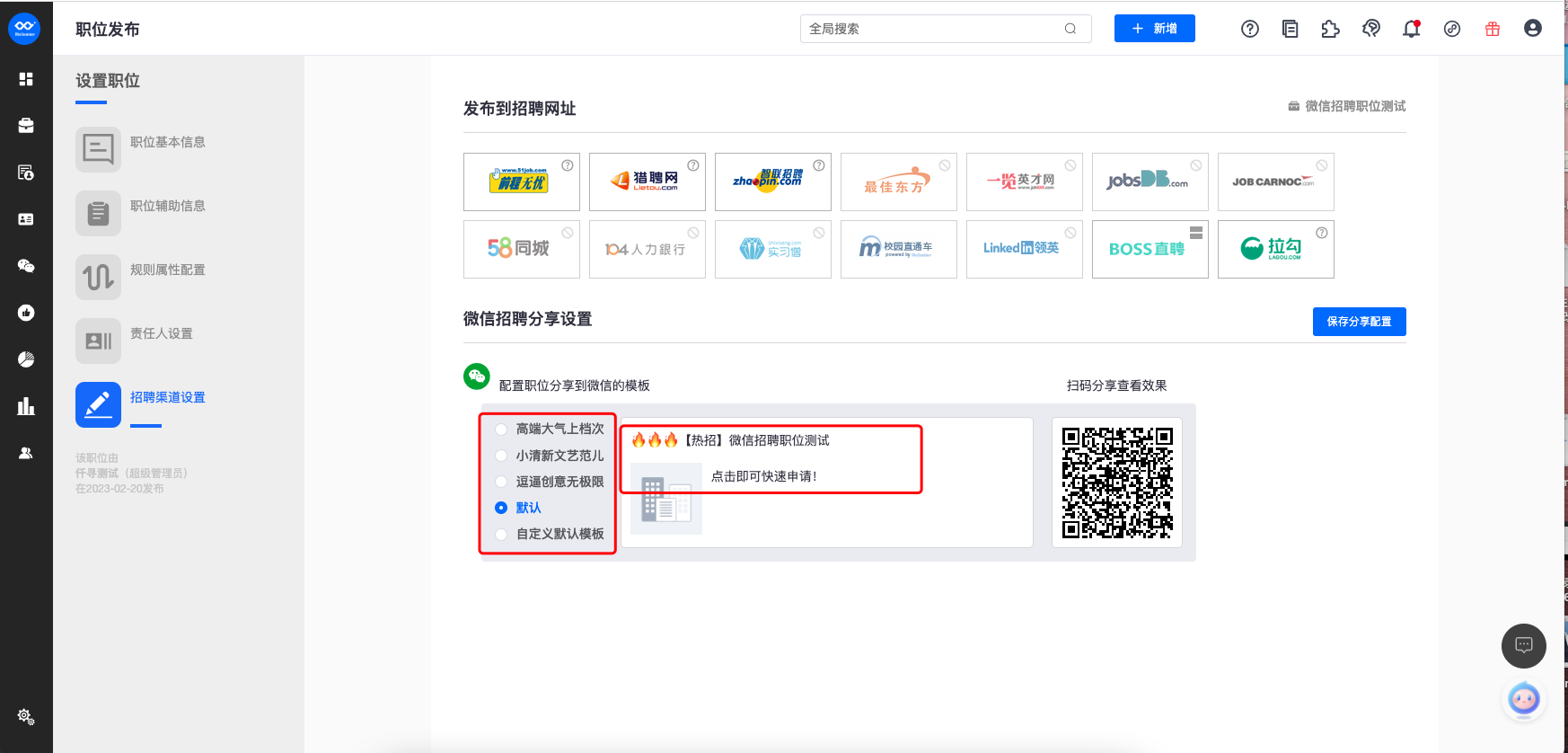Select the 实习僧 site card
The width and height of the screenshot is (1568, 753).
click(x=773, y=249)
